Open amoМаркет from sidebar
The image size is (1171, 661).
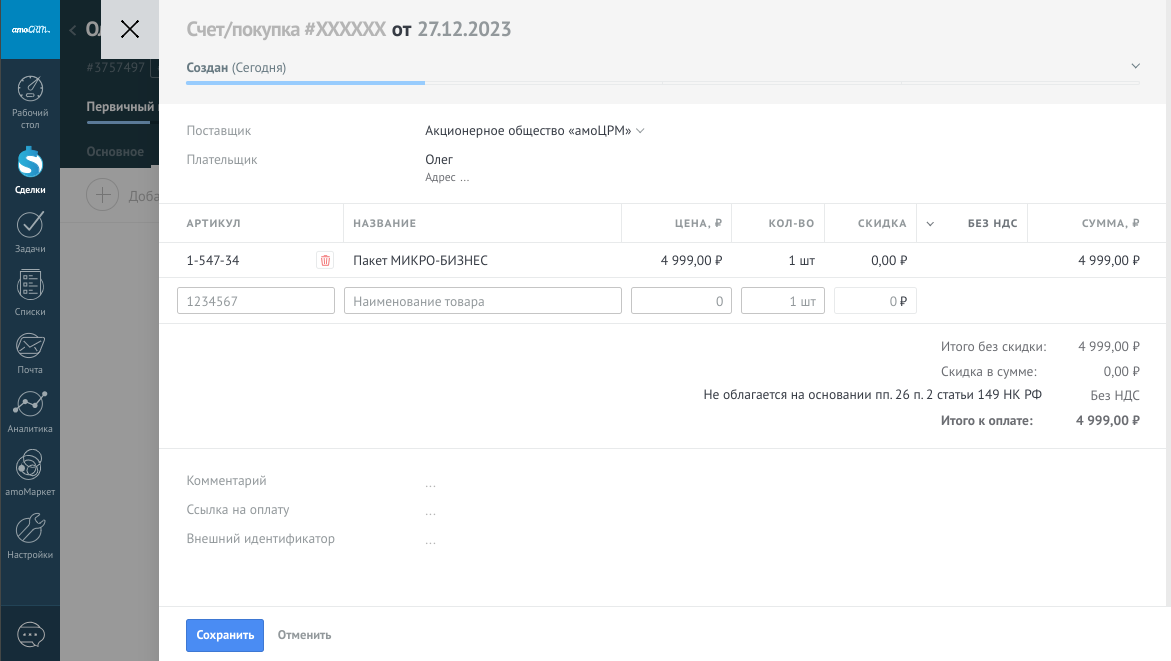point(30,472)
